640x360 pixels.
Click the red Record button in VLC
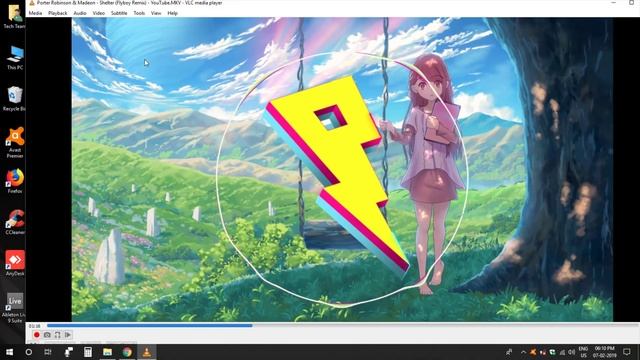pyautogui.click(x=36, y=335)
